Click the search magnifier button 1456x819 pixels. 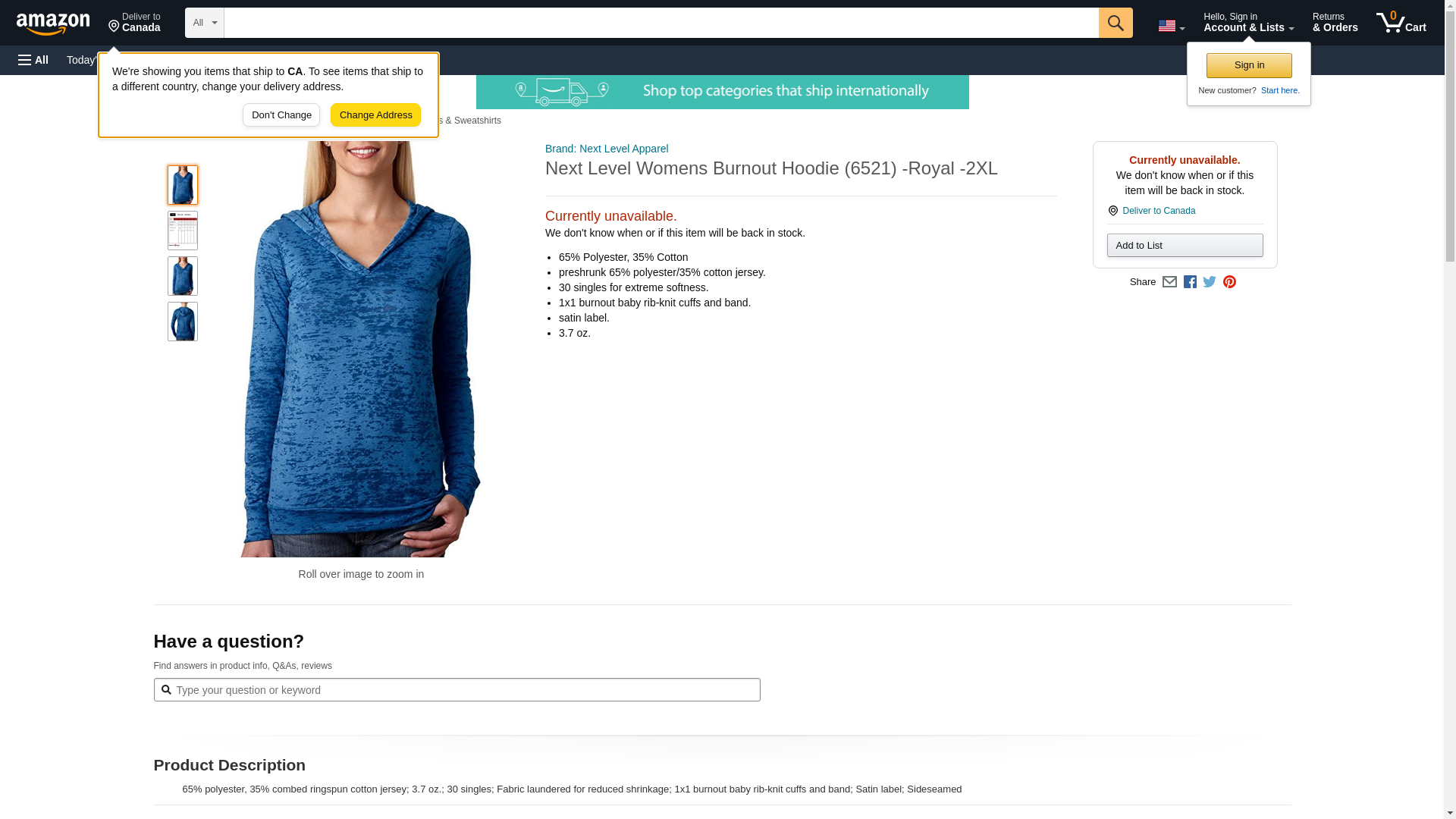coord(1115,23)
